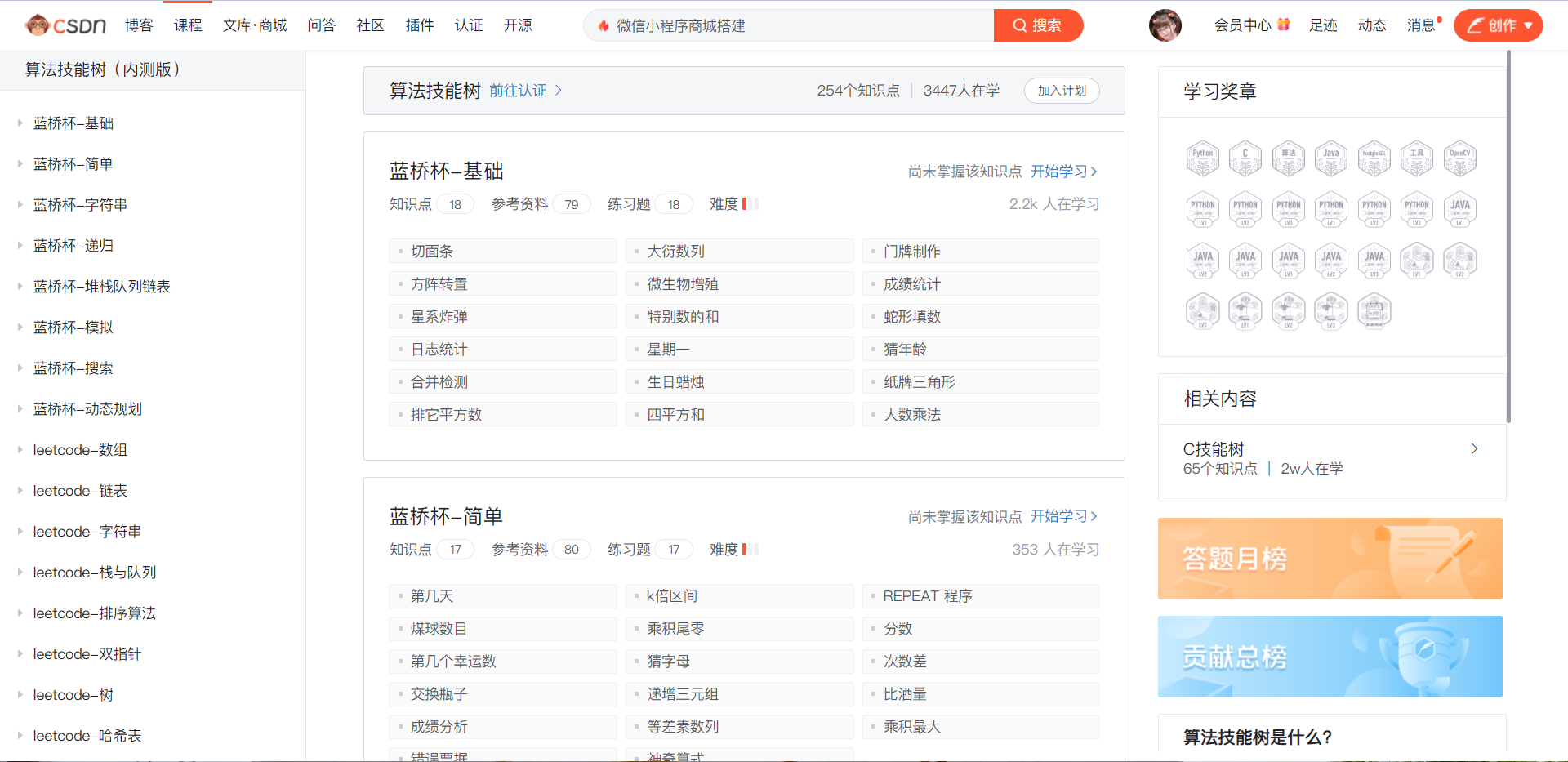Viewport: 1568px width, 762px height.
Task: Select leetcode-字符串 in the sidebar
Action: tap(87, 532)
